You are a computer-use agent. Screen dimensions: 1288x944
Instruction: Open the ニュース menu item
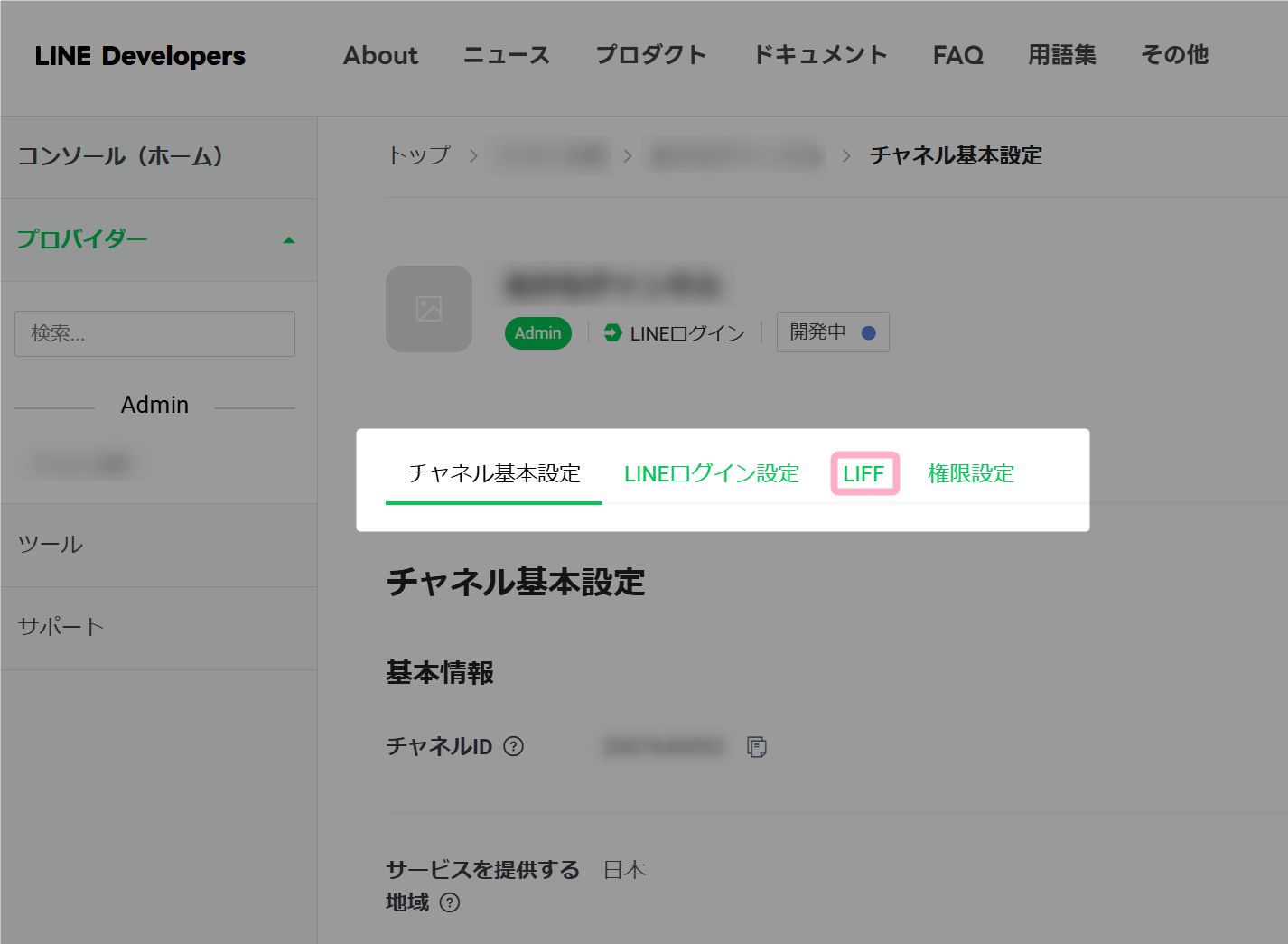tap(507, 55)
